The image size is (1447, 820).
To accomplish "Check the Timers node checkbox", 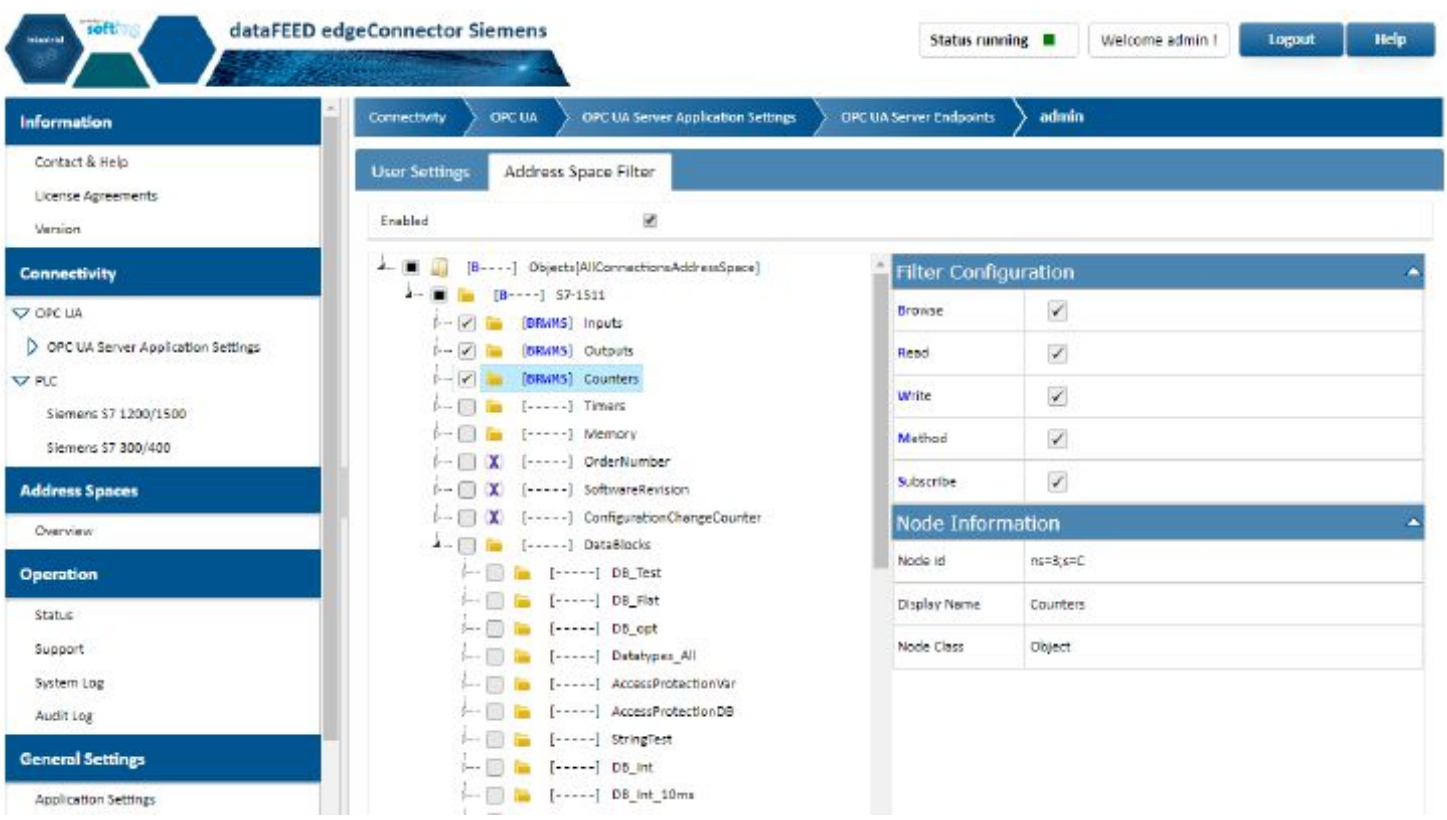I will pyautogui.click(x=466, y=407).
